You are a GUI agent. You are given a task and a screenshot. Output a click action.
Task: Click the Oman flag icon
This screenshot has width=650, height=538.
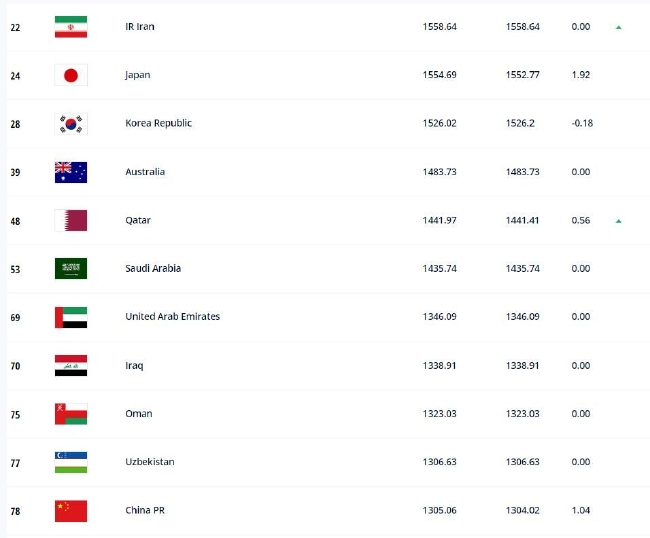coord(70,413)
